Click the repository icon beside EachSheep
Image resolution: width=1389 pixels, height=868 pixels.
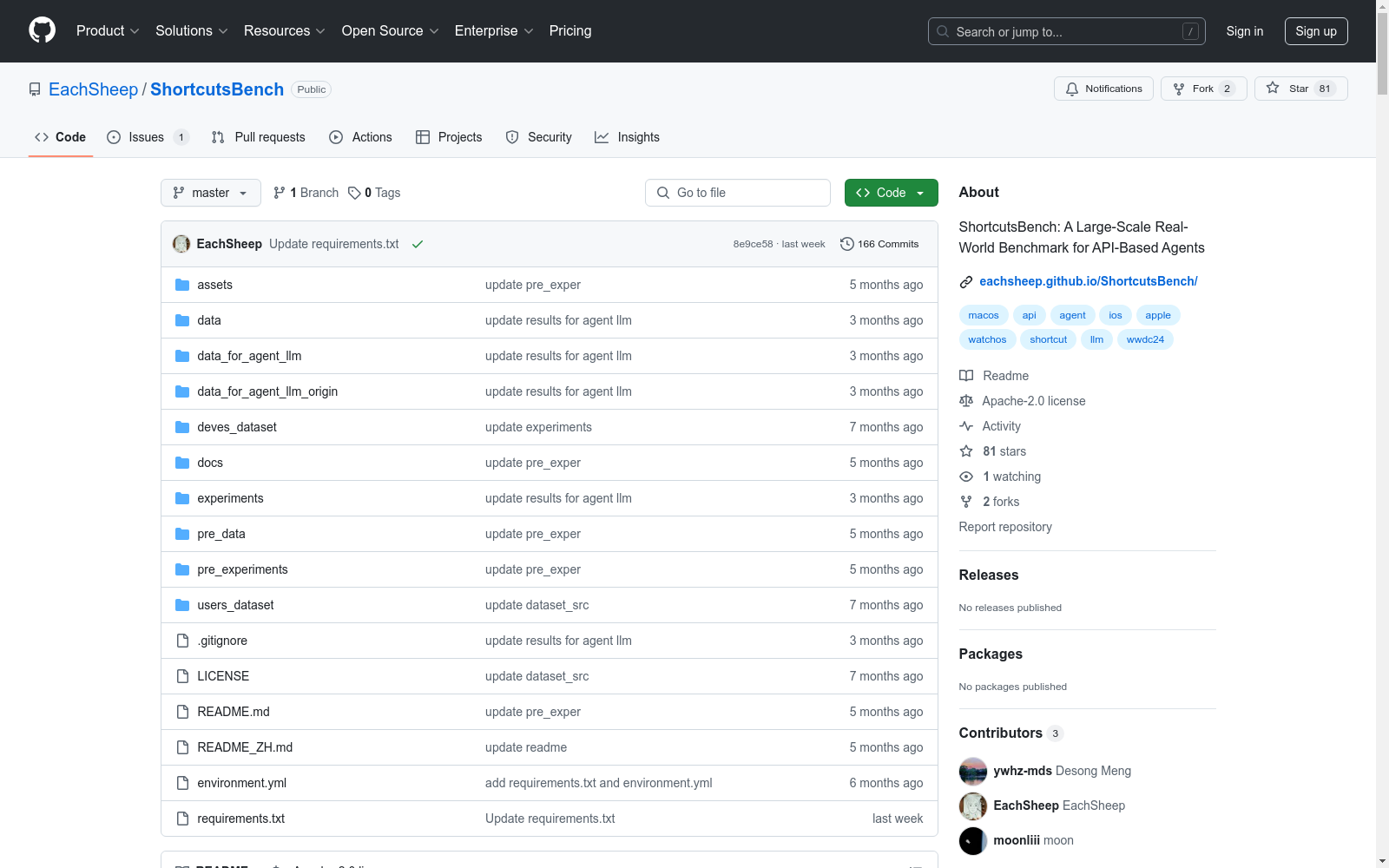pos(35,89)
